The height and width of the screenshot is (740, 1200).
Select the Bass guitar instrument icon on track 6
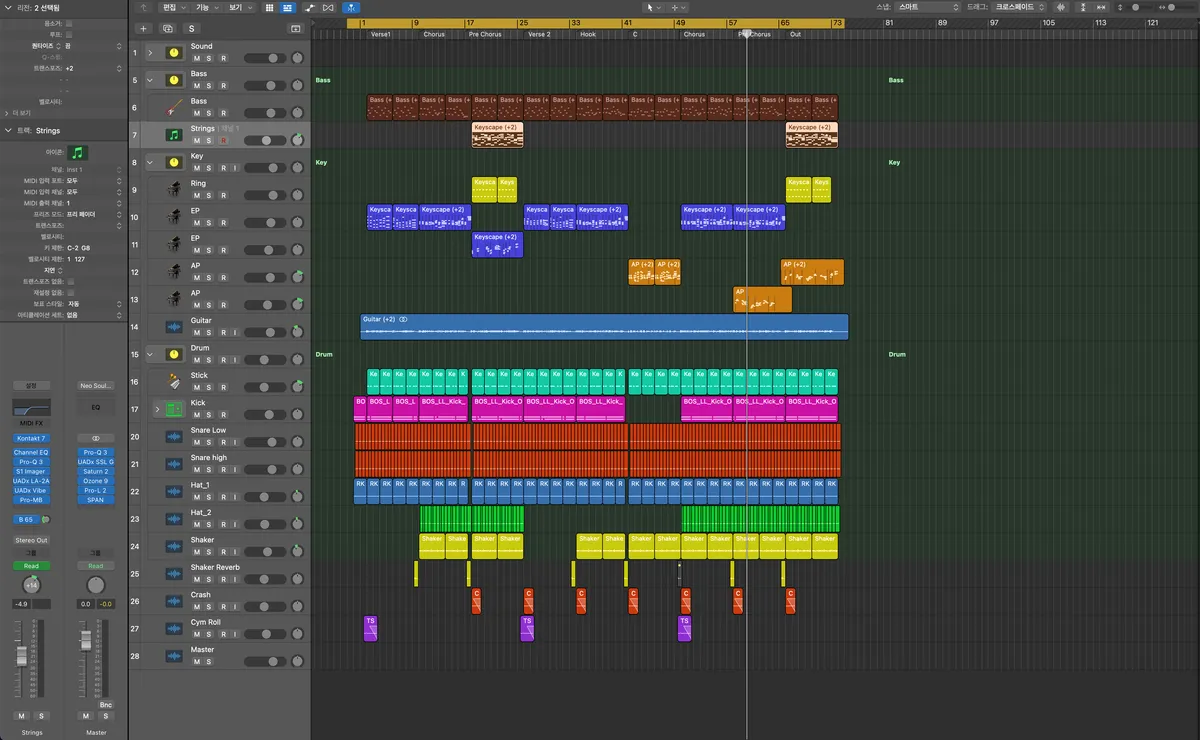pos(173,107)
